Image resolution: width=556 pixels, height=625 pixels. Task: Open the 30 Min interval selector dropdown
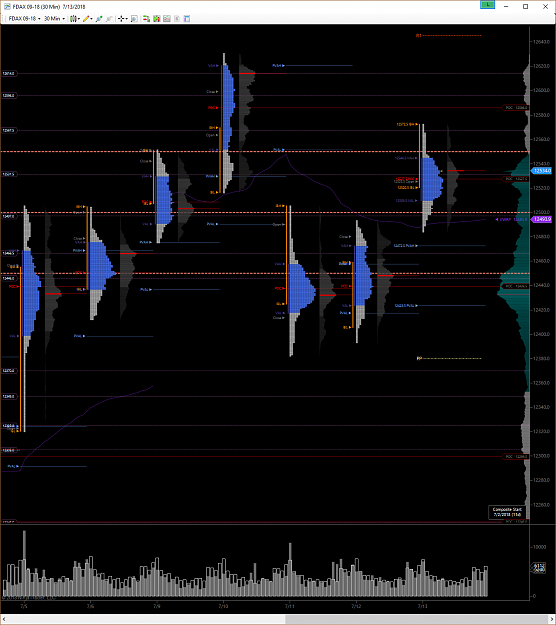point(54,18)
